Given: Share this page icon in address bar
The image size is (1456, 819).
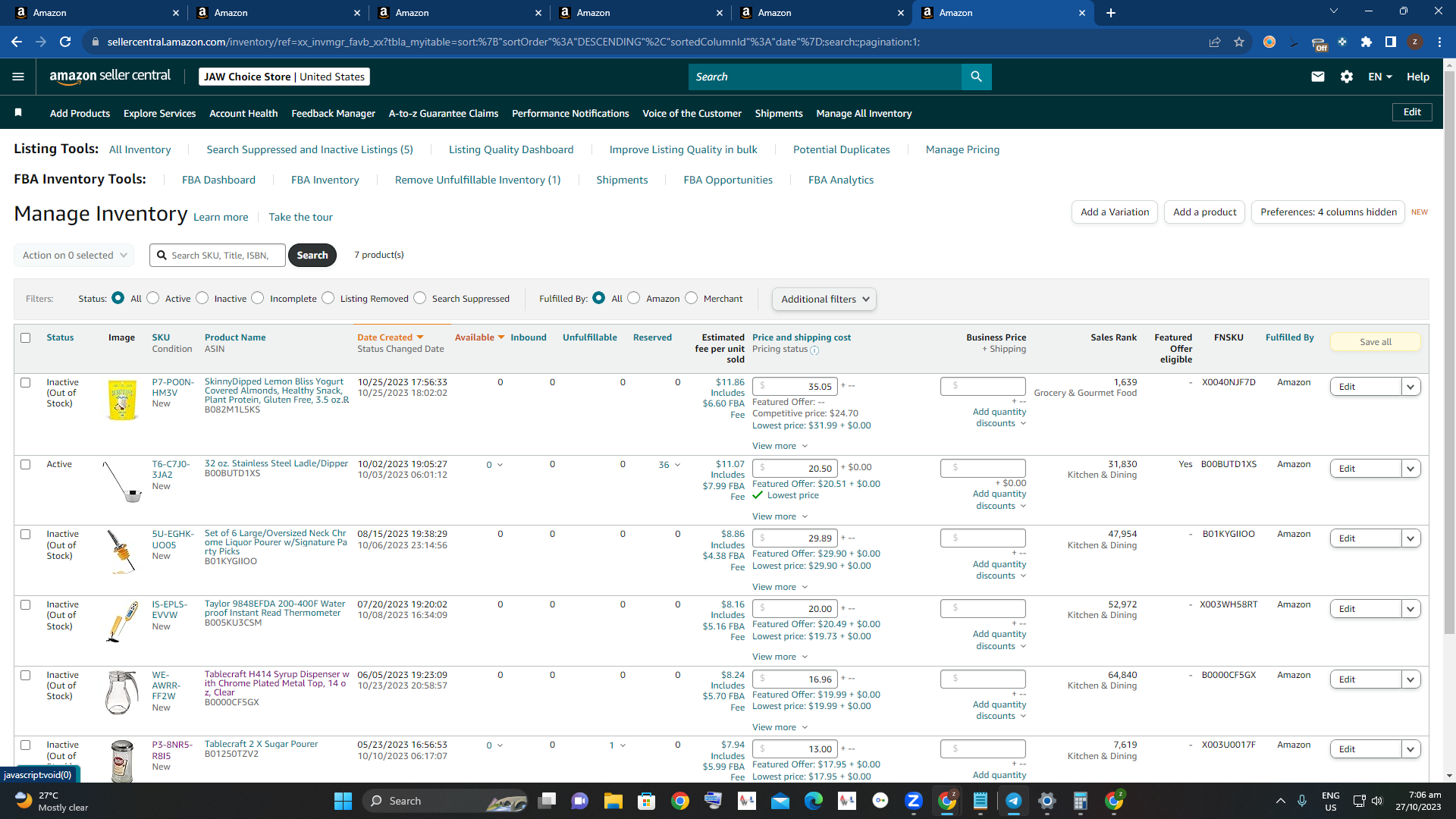Looking at the screenshot, I should pos(1215,42).
